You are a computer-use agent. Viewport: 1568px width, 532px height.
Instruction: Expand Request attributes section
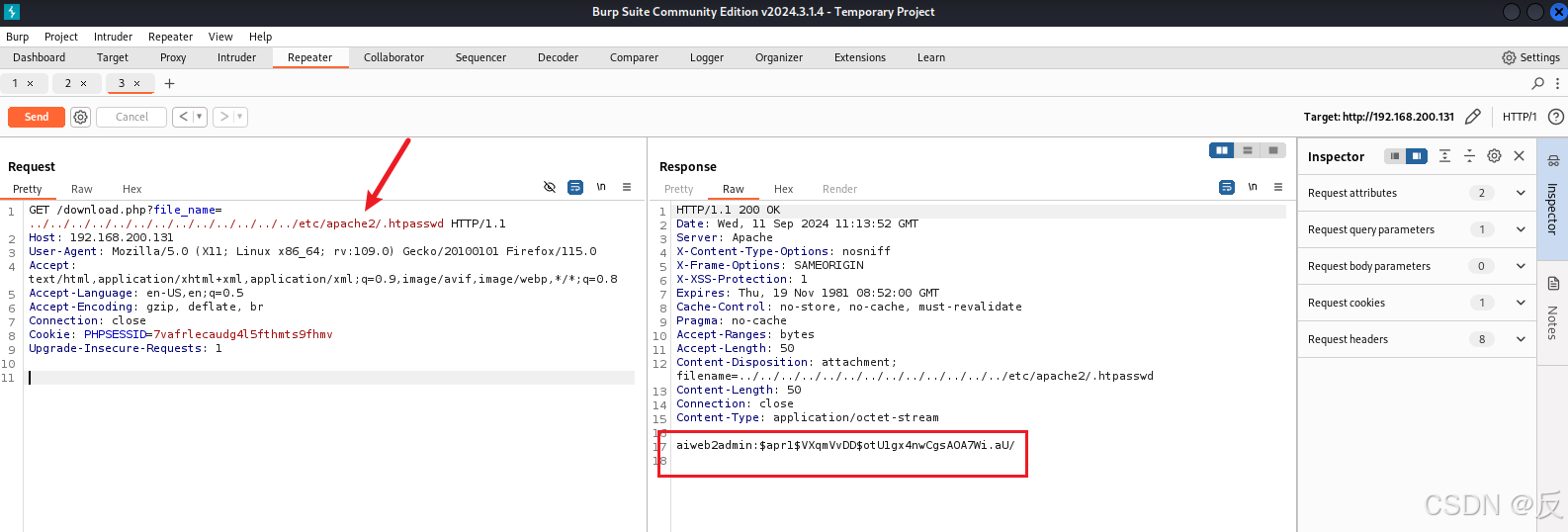[x=1417, y=193]
